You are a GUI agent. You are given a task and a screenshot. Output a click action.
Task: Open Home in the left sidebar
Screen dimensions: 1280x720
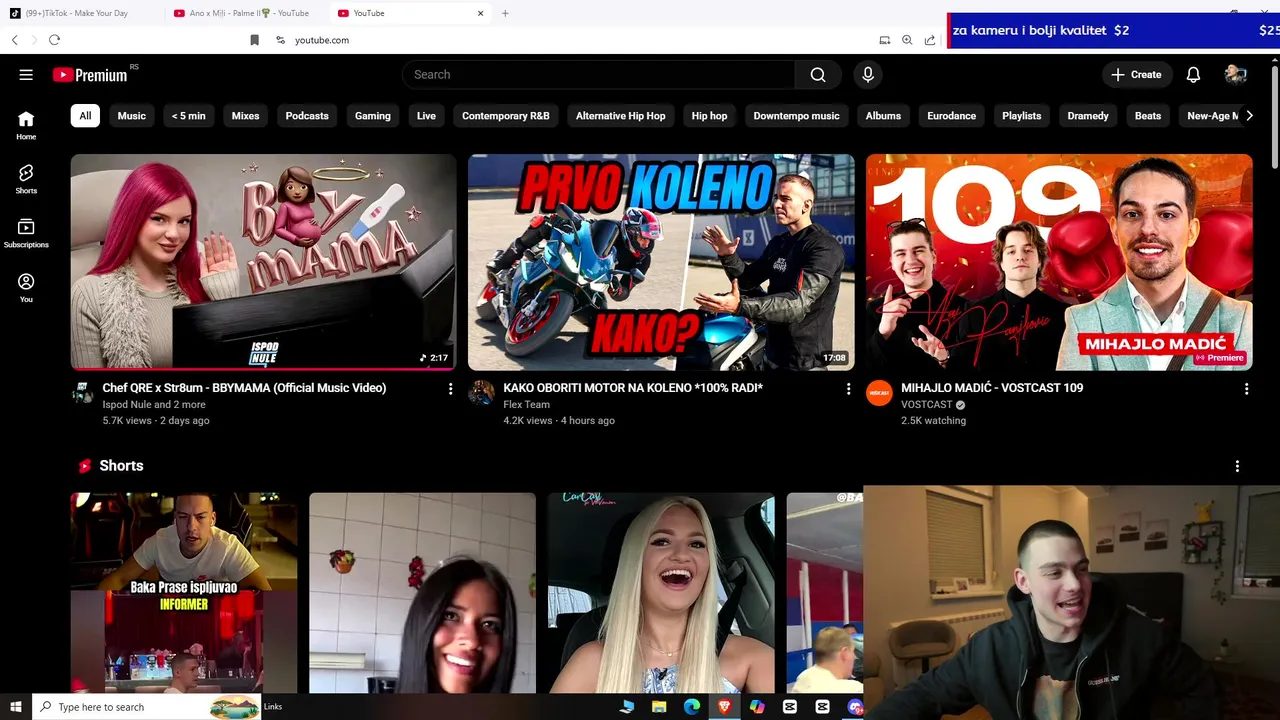(26, 125)
